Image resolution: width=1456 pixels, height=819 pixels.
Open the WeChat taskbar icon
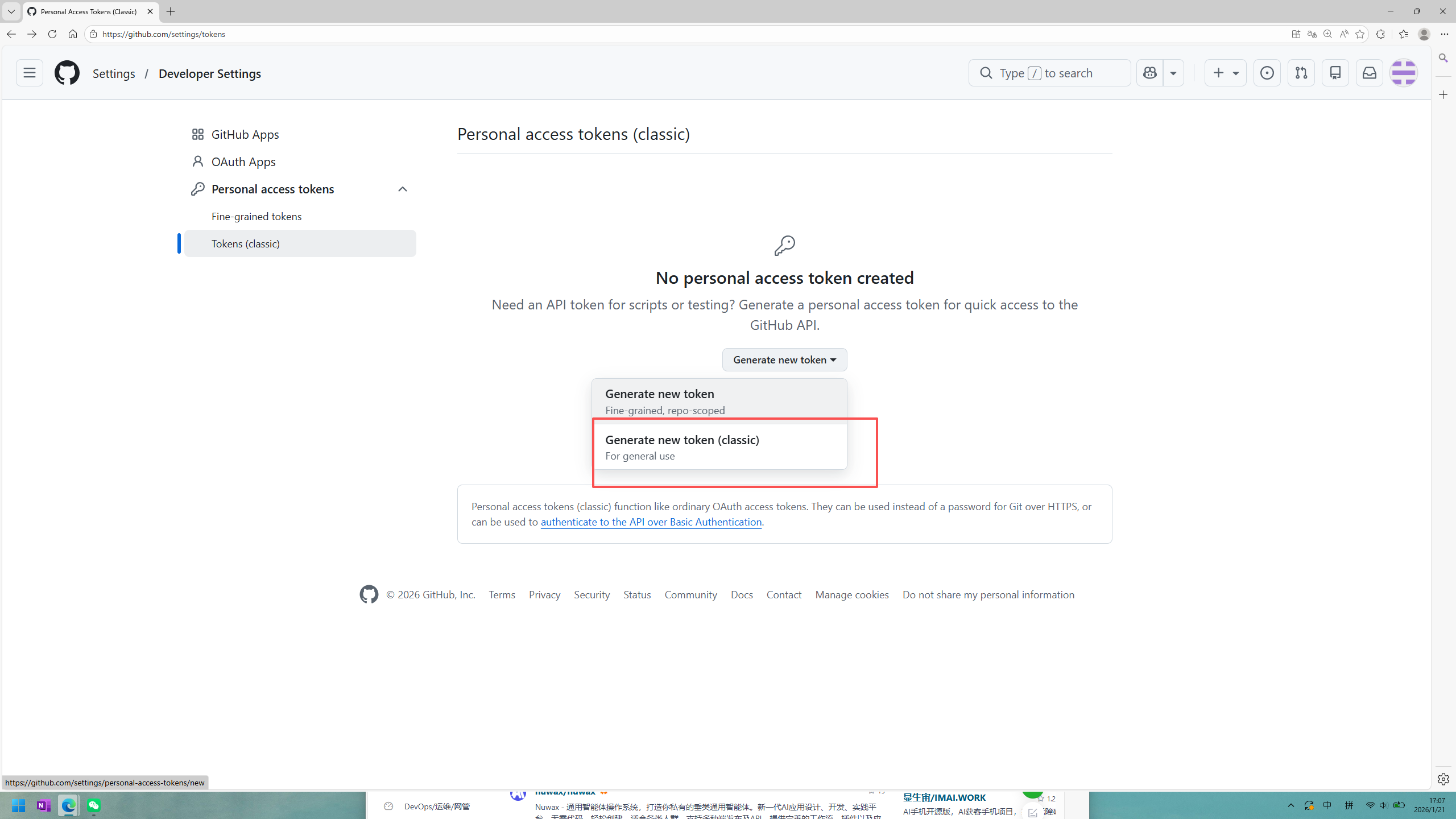[x=94, y=805]
